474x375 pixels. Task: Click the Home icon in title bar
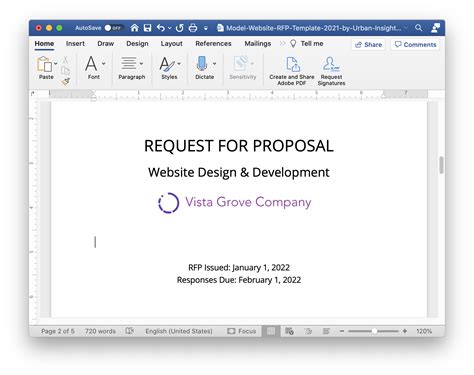[134, 28]
